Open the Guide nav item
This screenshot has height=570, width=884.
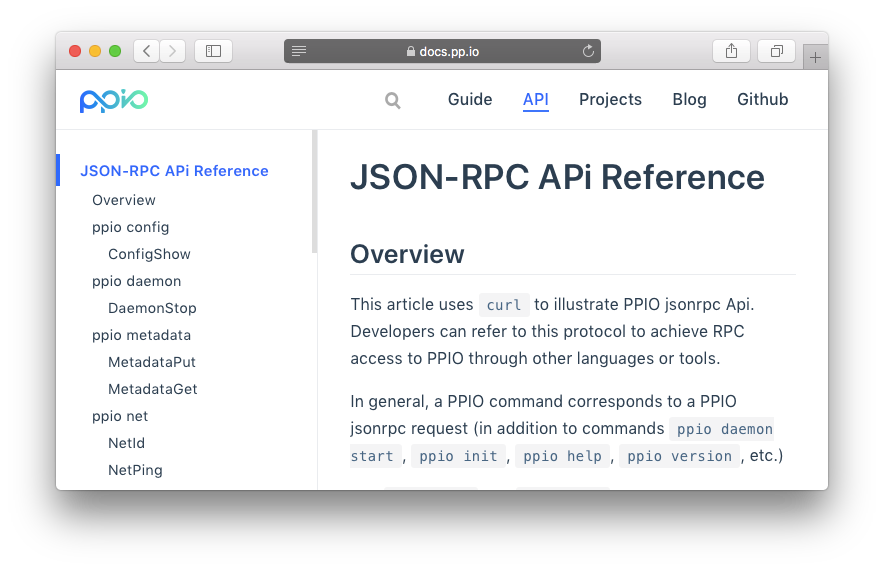click(470, 99)
